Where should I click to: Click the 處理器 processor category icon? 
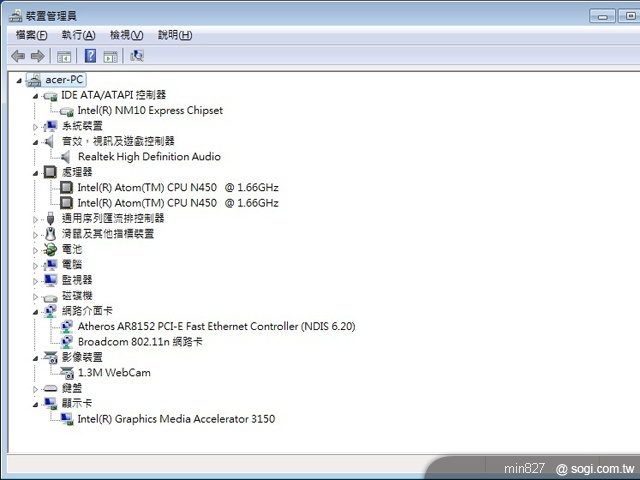click(x=50, y=172)
